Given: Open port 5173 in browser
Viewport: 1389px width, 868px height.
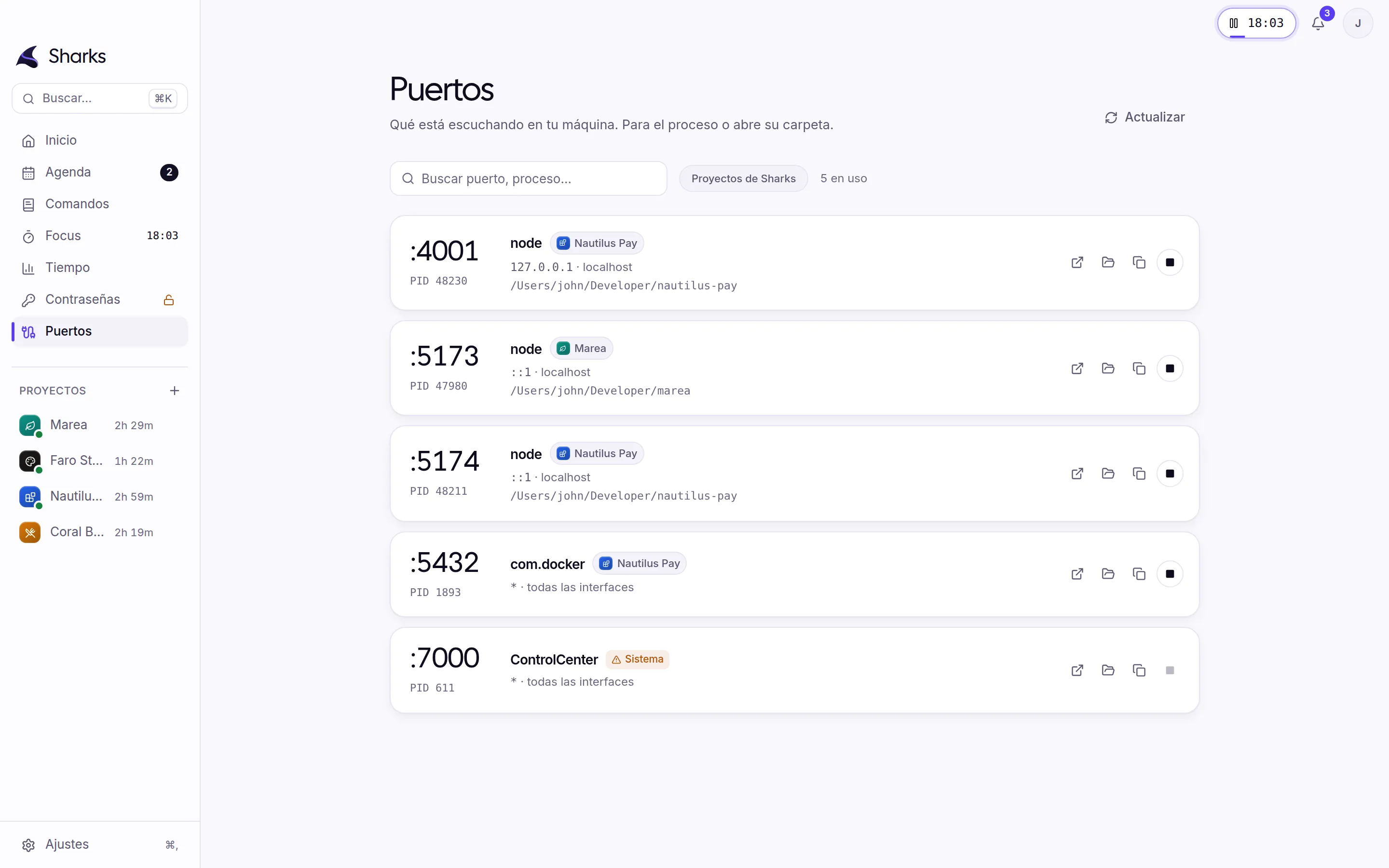Looking at the screenshot, I should [1077, 368].
